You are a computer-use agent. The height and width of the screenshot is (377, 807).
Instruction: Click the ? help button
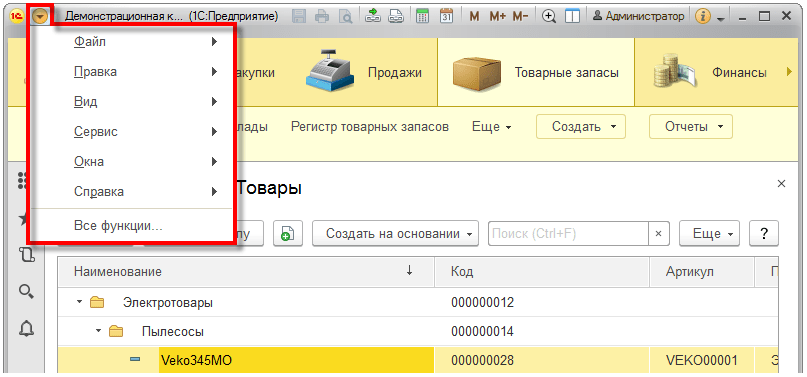click(x=764, y=234)
